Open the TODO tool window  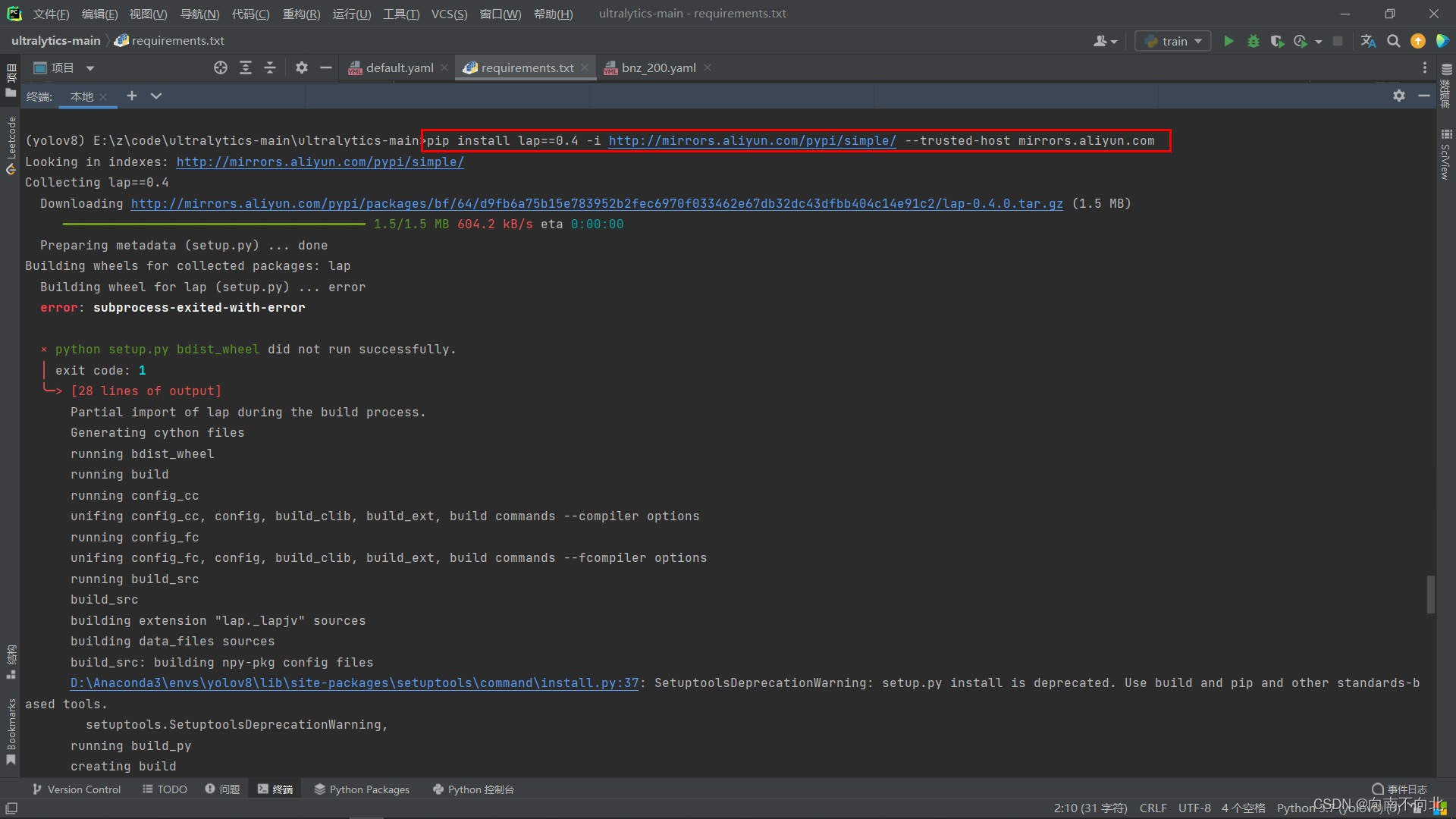(165, 789)
